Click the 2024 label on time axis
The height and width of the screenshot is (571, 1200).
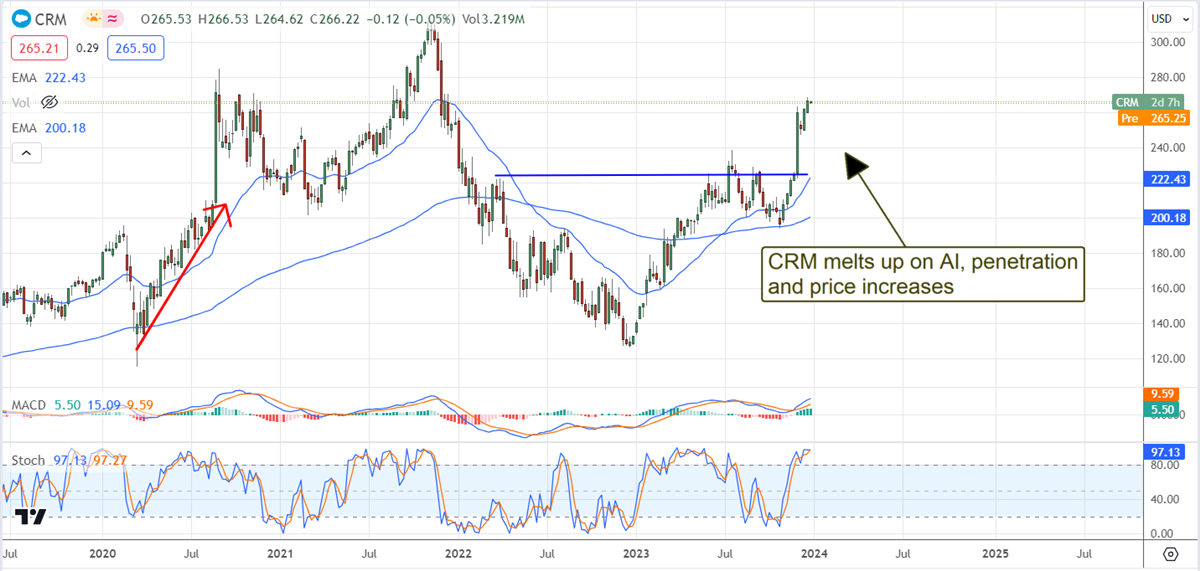[x=815, y=552]
